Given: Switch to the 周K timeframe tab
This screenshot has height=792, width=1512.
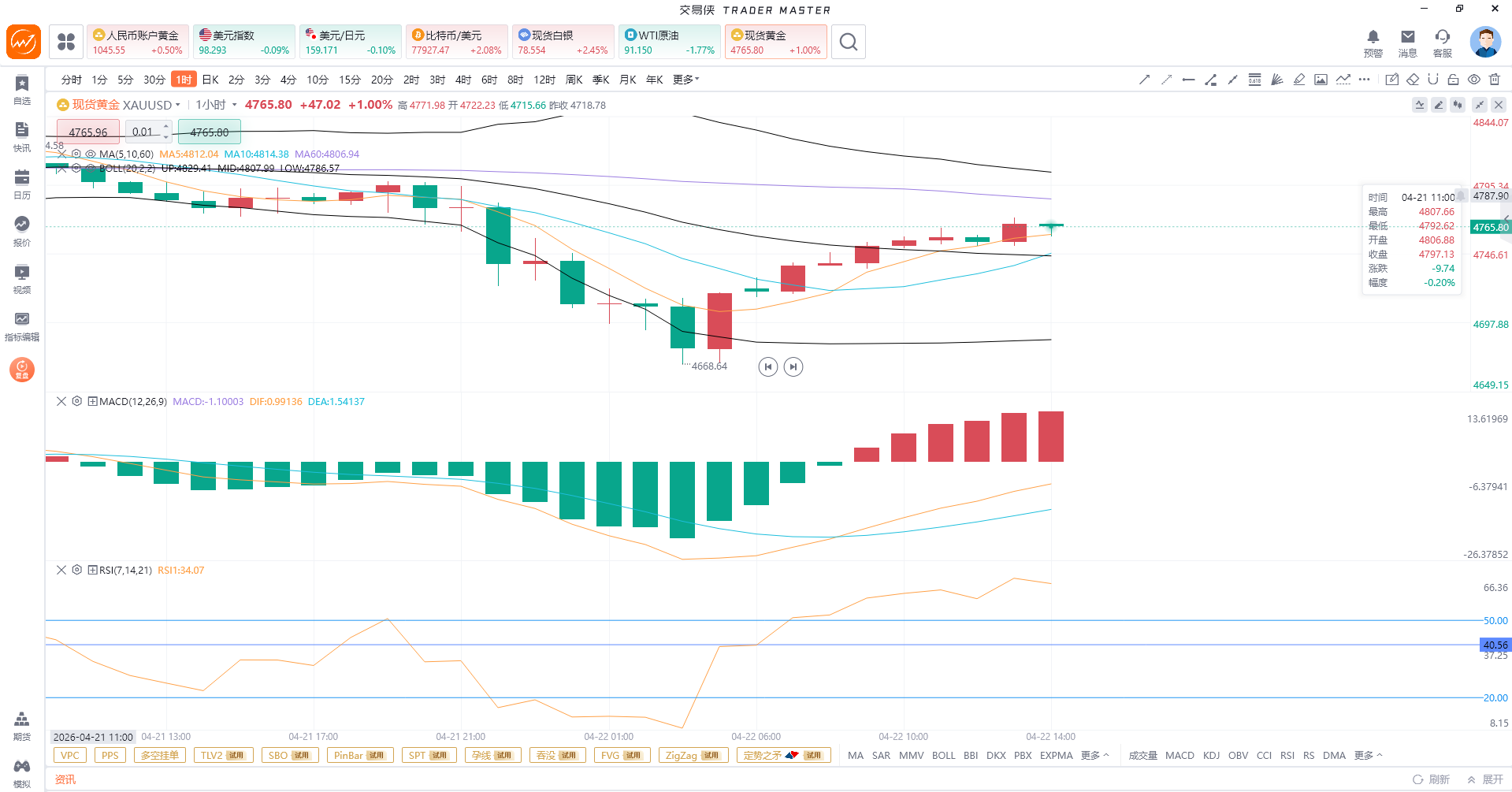Looking at the screenshot, I should click(574, 80).
